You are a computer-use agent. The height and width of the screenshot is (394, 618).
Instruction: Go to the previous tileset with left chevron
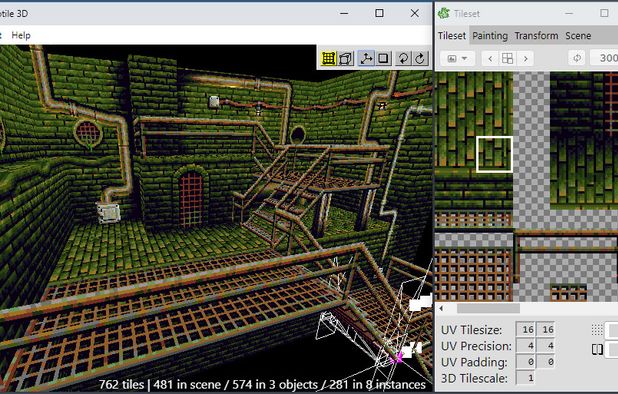click(490, 59)
